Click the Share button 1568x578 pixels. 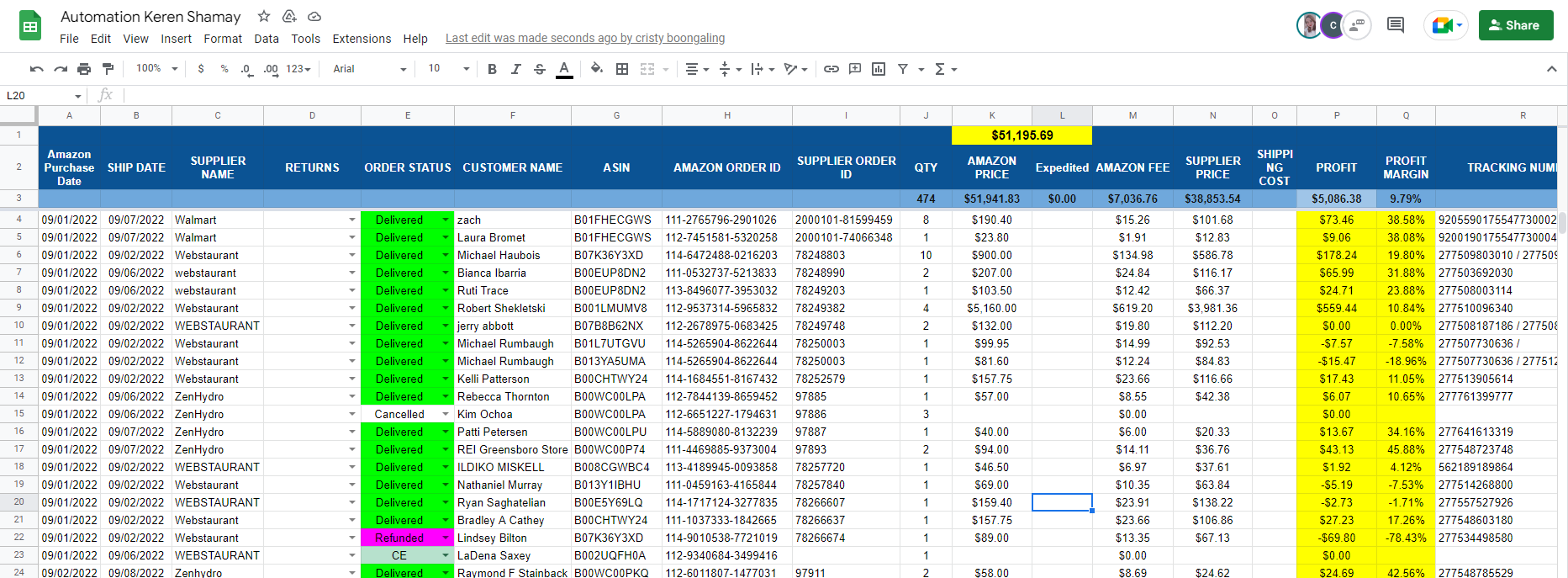[x=1516, y=25]
